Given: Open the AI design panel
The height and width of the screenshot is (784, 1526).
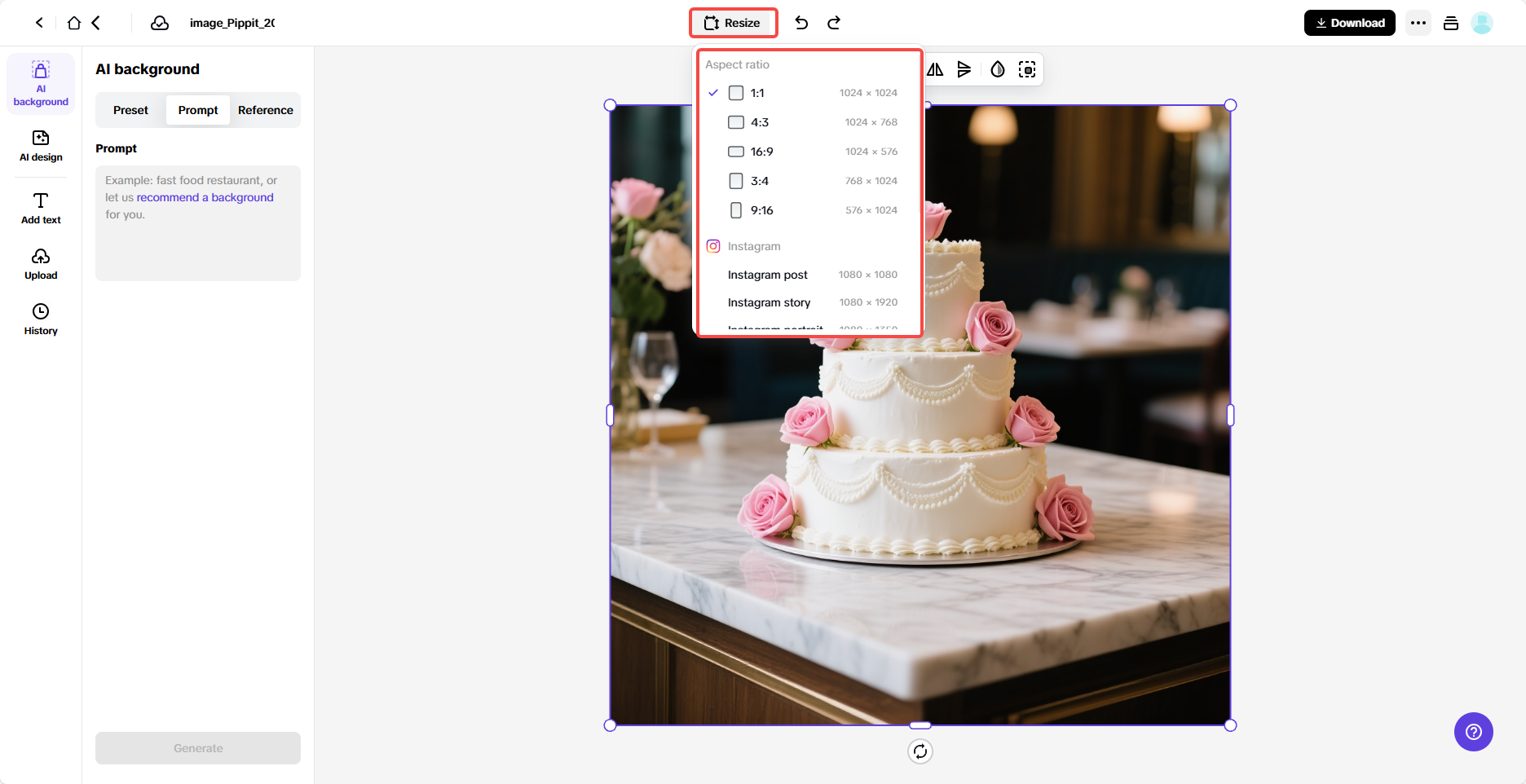Looking at the screenshot, I should click(40, 147).
